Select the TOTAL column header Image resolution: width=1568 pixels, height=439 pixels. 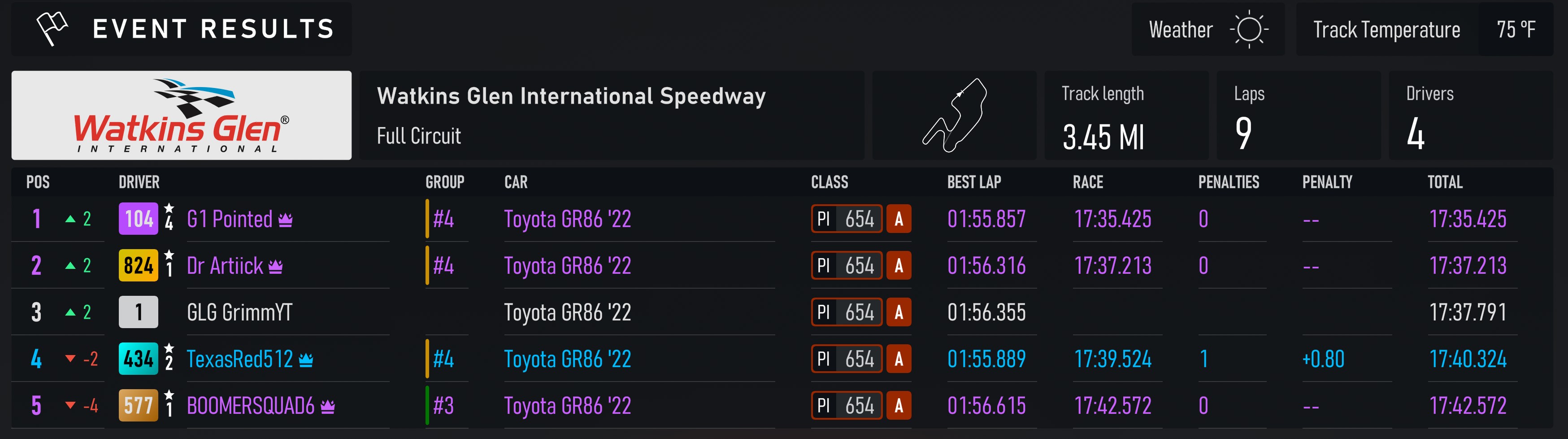[x=1445, y=182]
